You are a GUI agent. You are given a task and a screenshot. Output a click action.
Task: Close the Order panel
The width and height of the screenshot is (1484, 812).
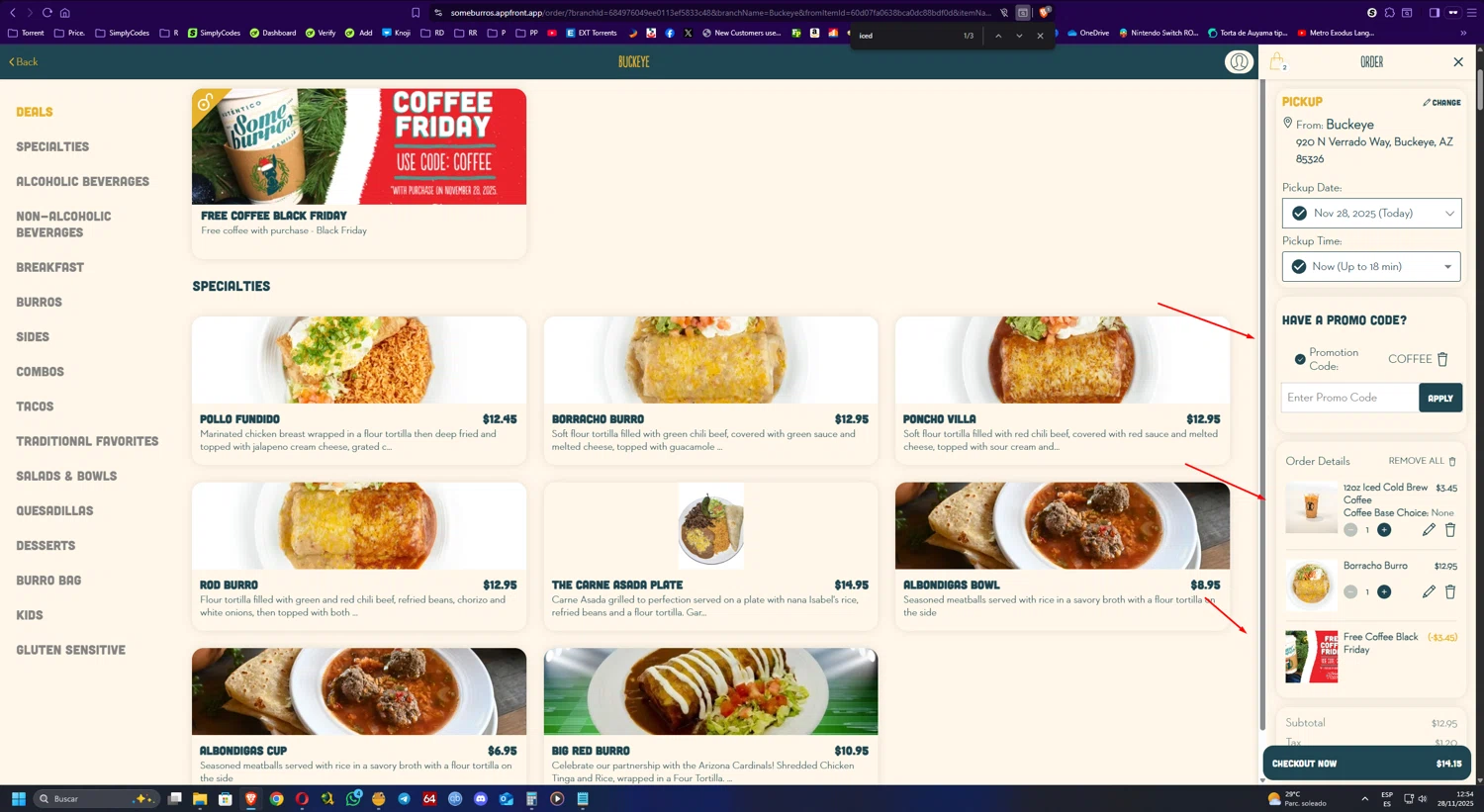(x=1457, y=61)
